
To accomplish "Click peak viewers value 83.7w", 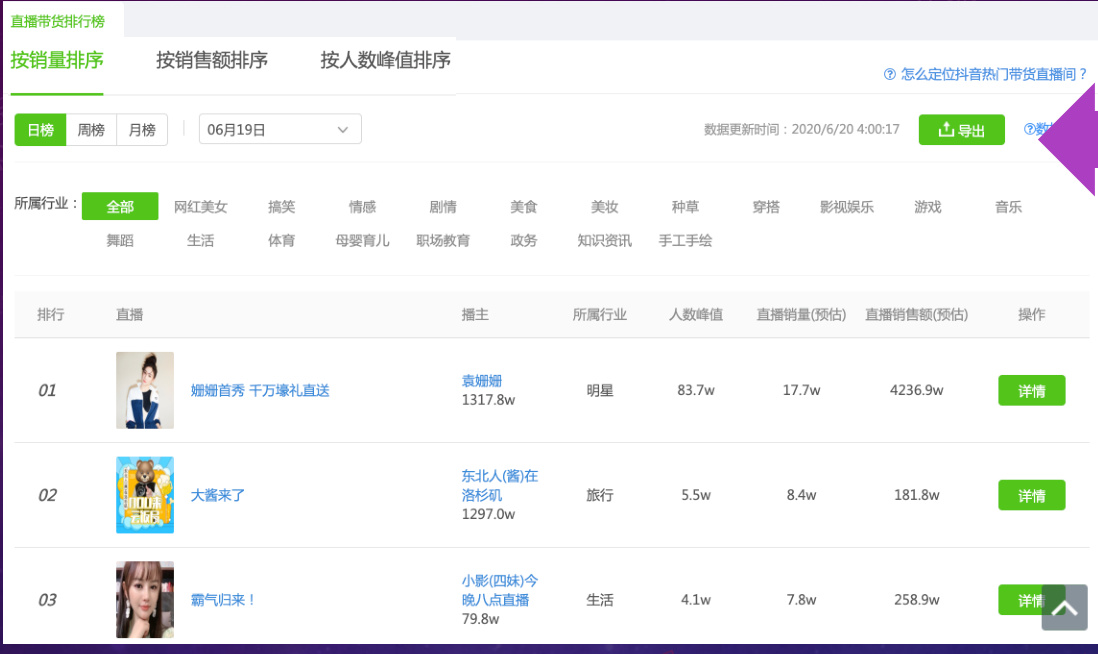I will pyautogui.click(x=695, y=390).
